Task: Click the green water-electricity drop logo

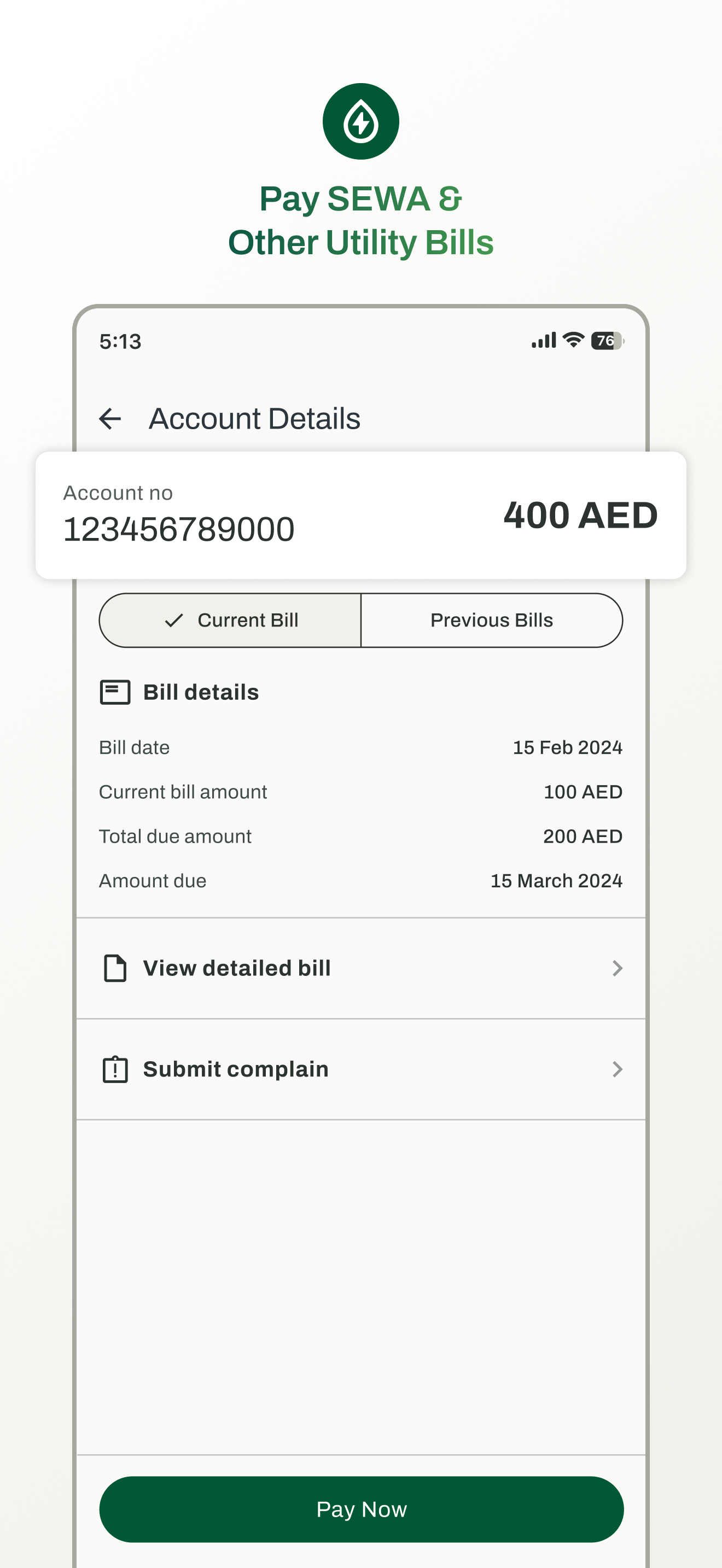Action: tap(361, 122)
